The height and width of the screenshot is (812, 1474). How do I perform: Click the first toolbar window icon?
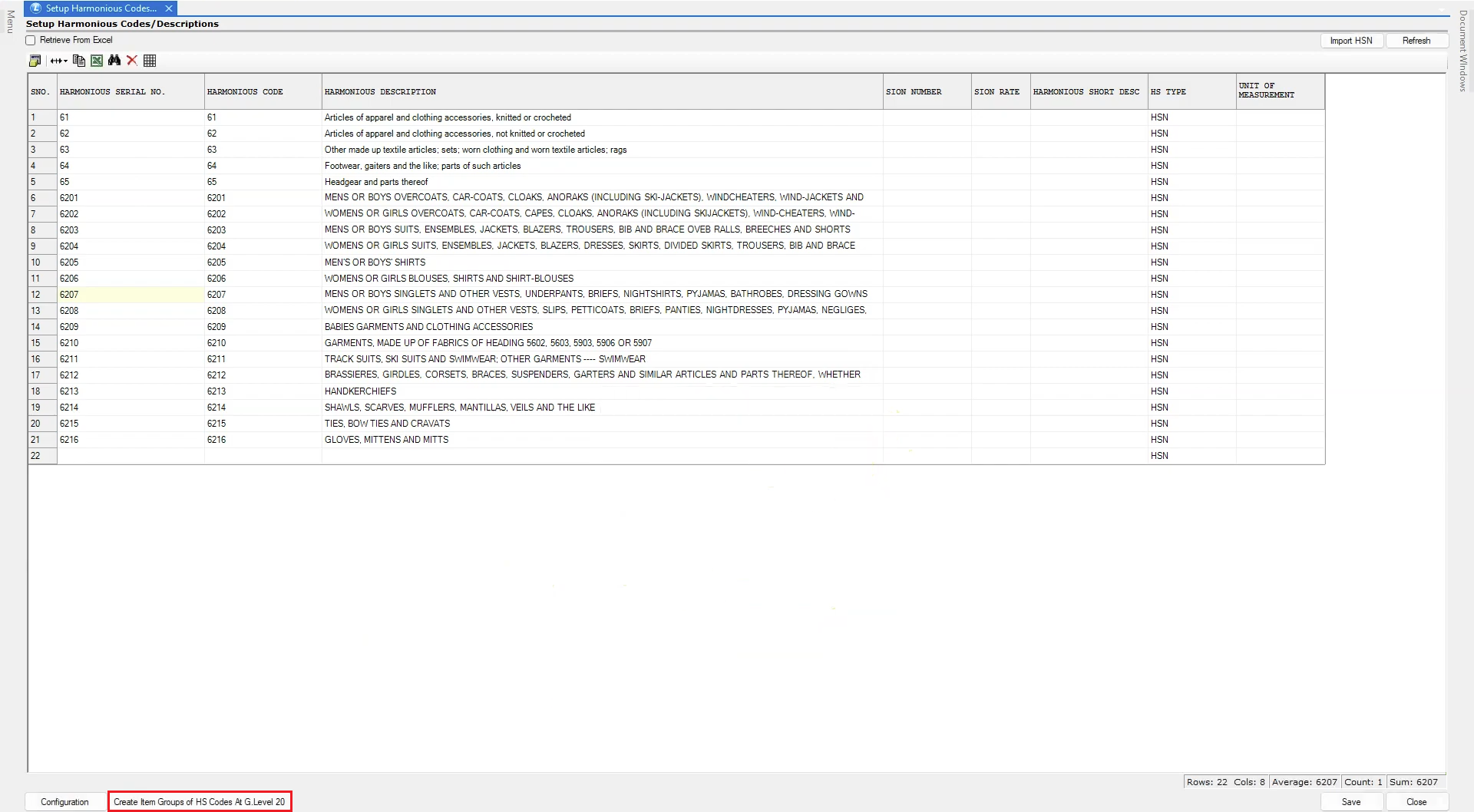click(35, 61)
